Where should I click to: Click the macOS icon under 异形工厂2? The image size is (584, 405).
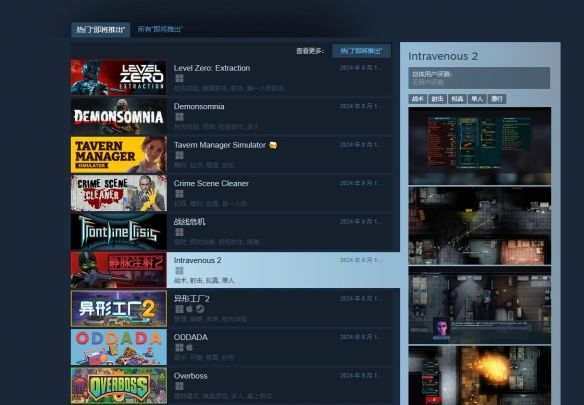click(x=189, y=309)
